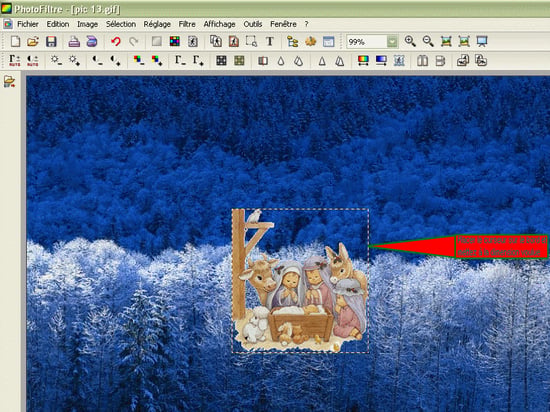Apply gamma plus correction

pos(198,61)
